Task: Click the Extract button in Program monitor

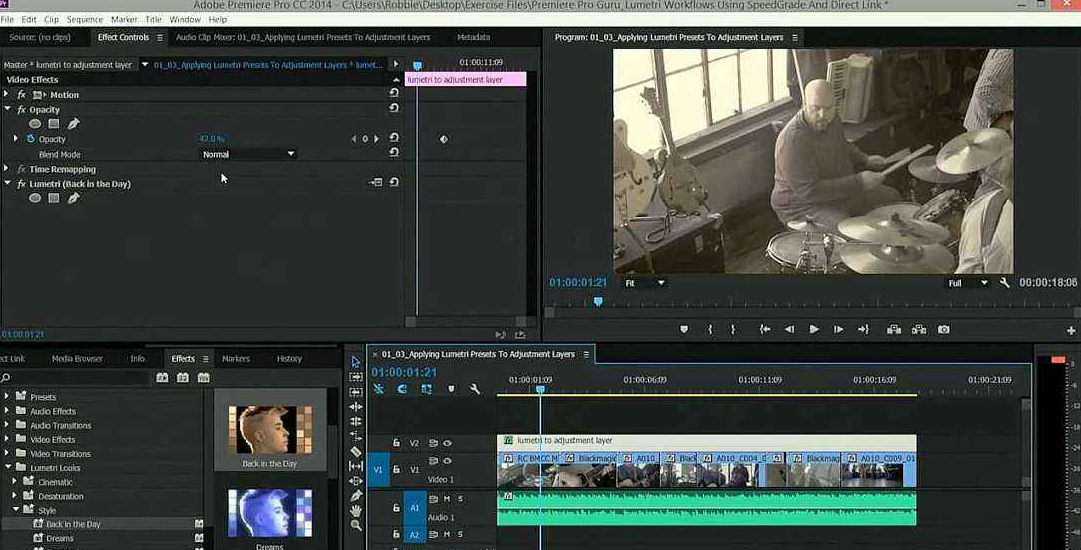Action: point(919,329)
